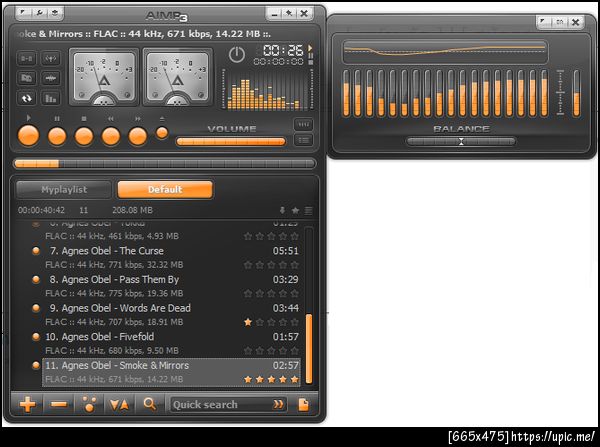600x447 pixels.
Task: Toggle the repeat arrows button
Action: click(x=26, y=98)
